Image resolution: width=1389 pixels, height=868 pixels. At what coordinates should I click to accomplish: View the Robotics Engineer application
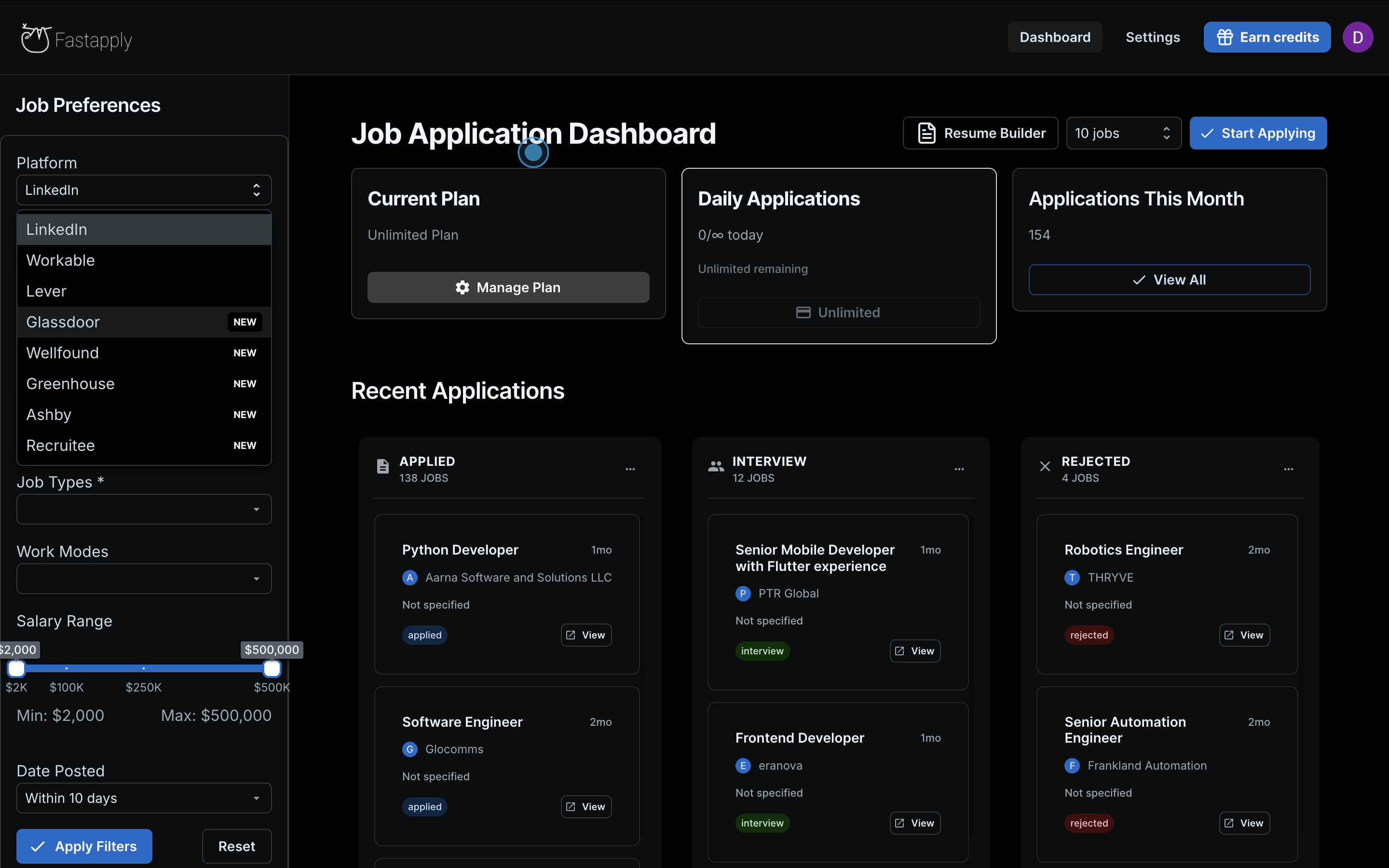[1244, 635]
